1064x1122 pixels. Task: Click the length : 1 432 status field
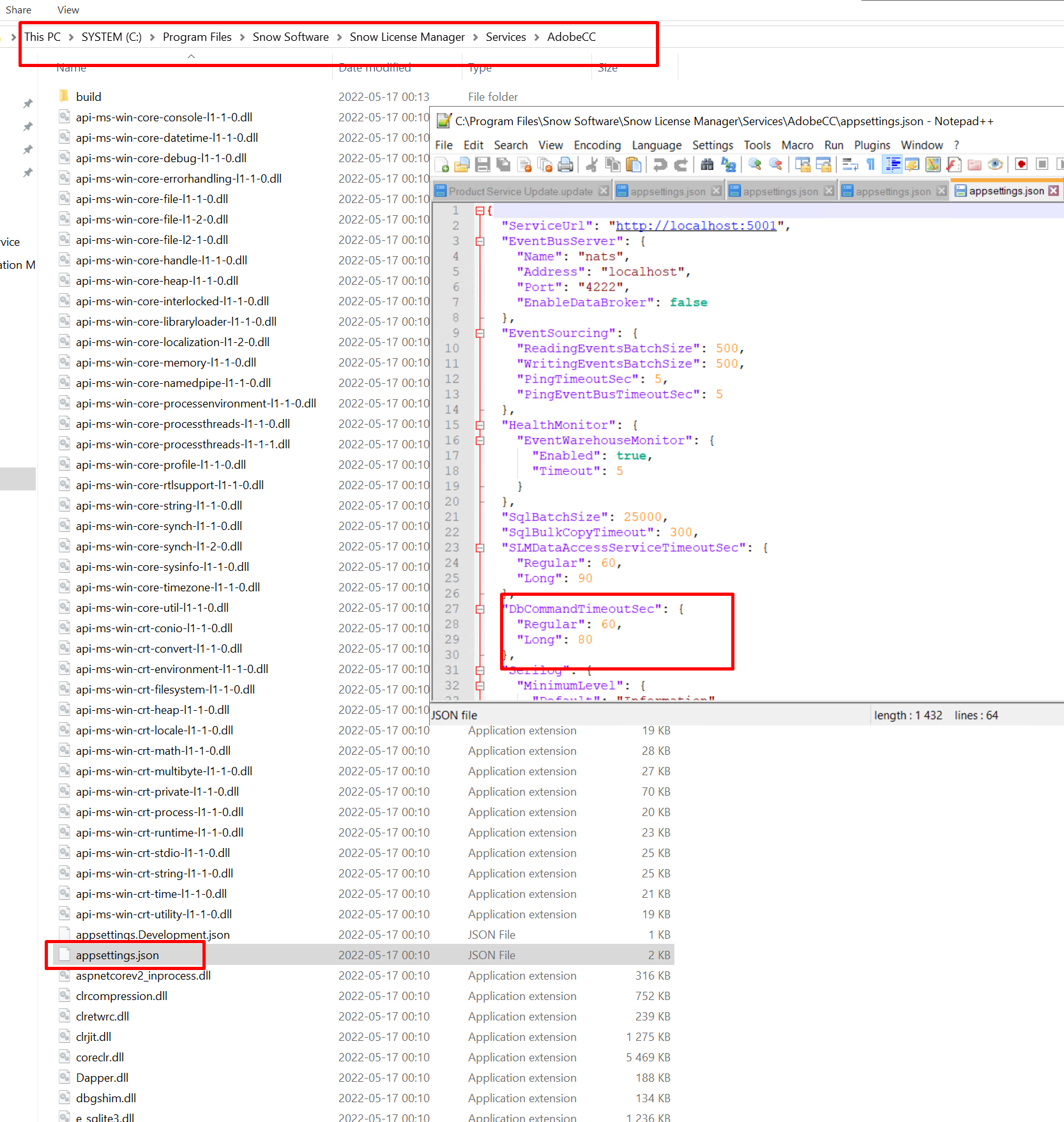click(908, 715)
